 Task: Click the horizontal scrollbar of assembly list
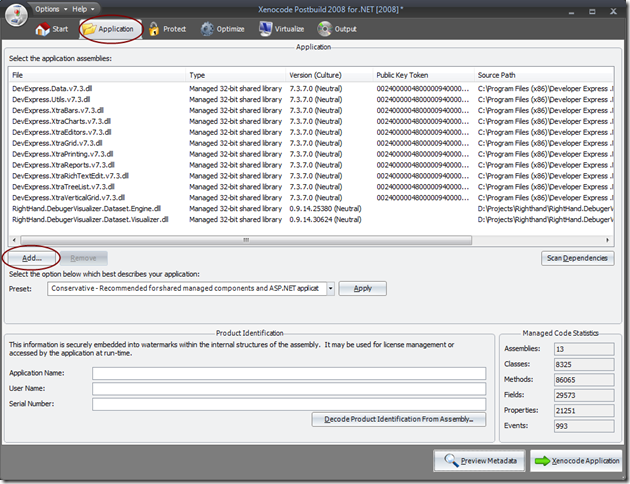click(250, 241)
